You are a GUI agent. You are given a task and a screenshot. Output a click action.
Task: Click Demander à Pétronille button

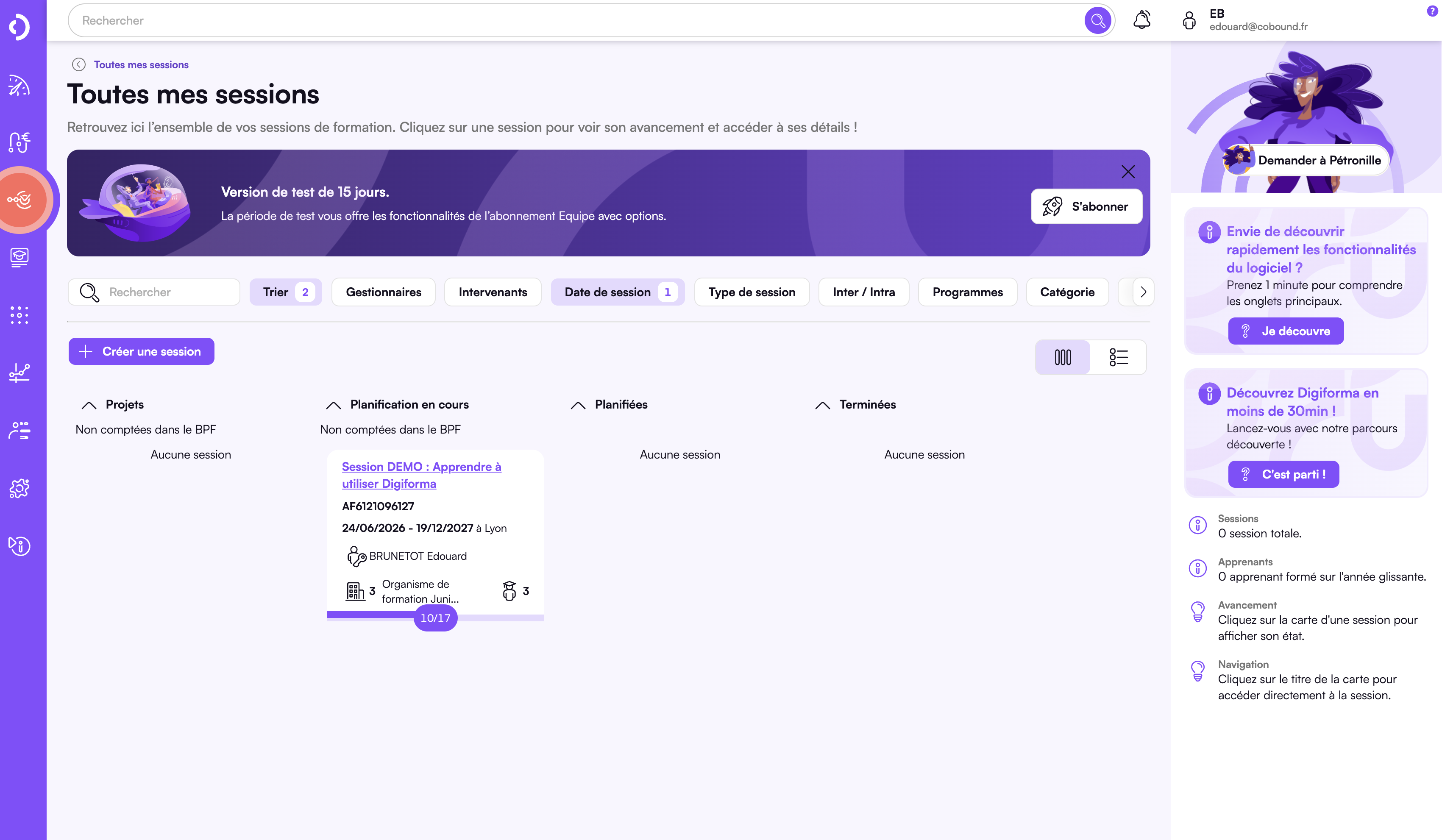1306,160
